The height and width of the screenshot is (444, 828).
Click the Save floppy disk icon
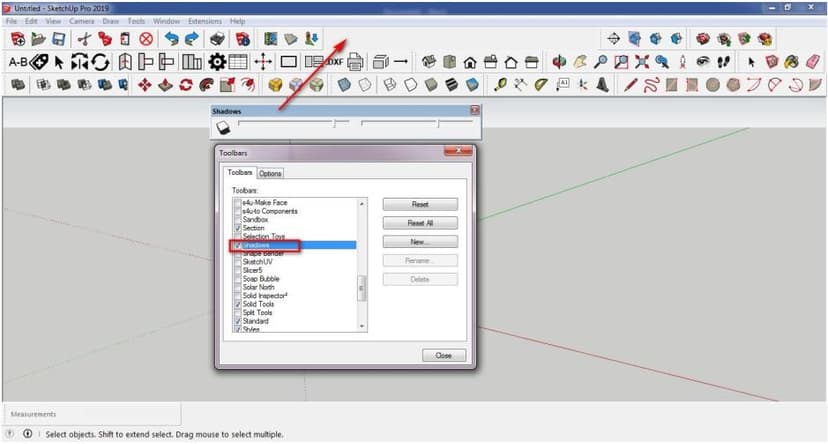coord(59,39)
